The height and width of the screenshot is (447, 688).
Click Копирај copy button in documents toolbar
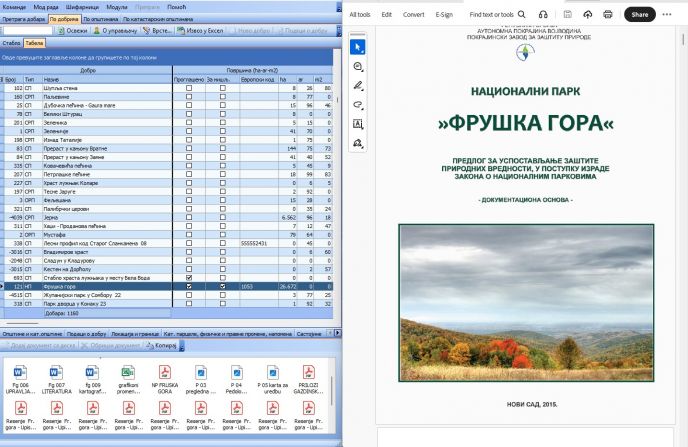161,346
